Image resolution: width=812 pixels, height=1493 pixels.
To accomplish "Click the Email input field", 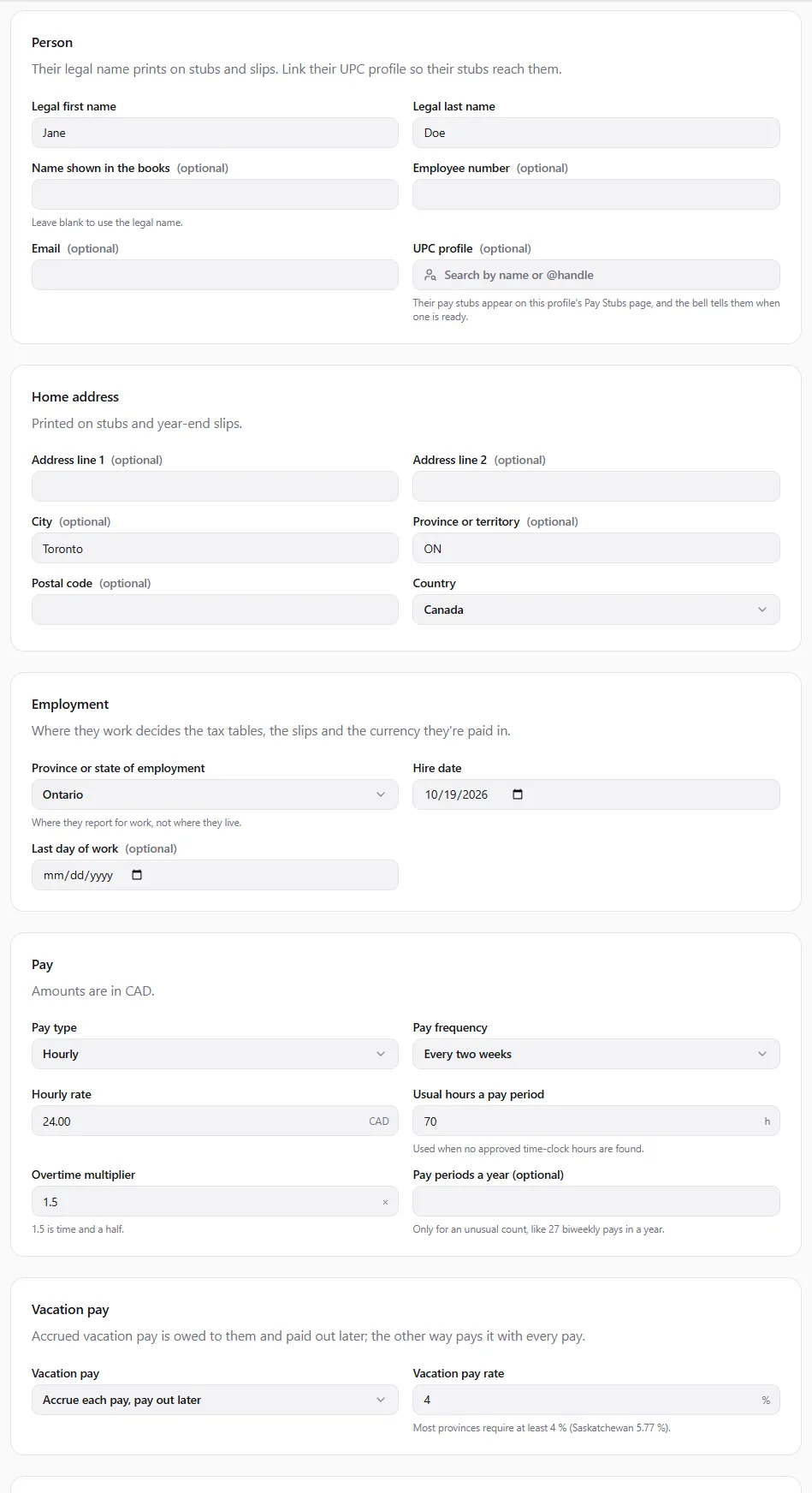I will tap(215, 275).
